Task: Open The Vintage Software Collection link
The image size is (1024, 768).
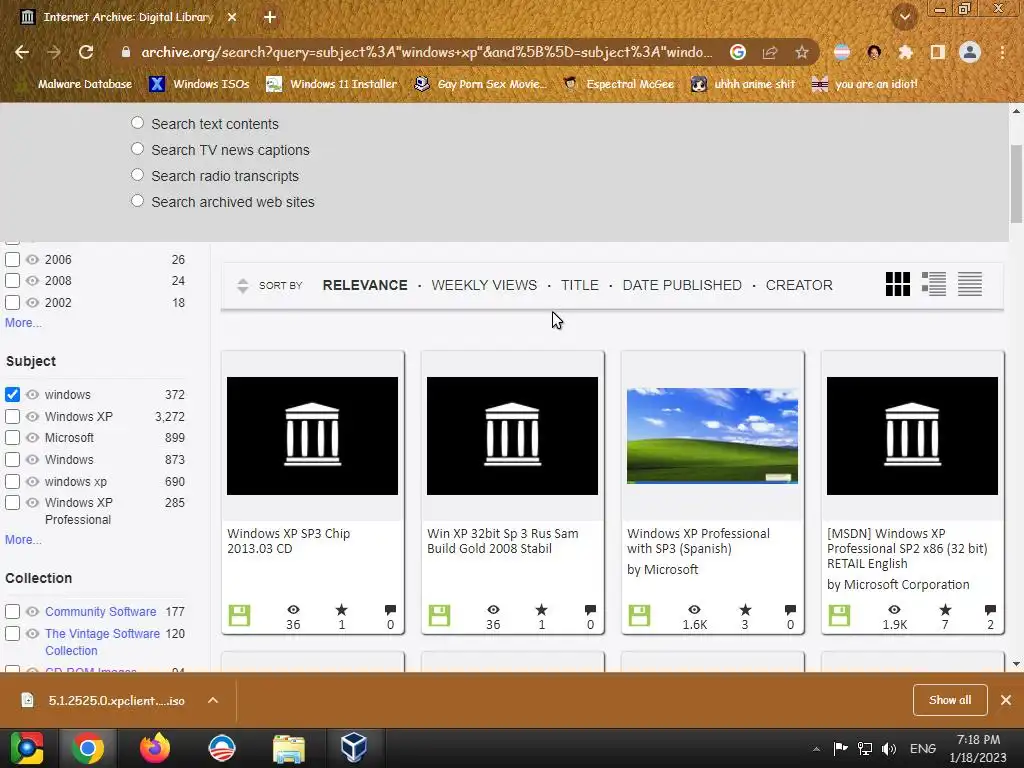Action: coord(103,642)
